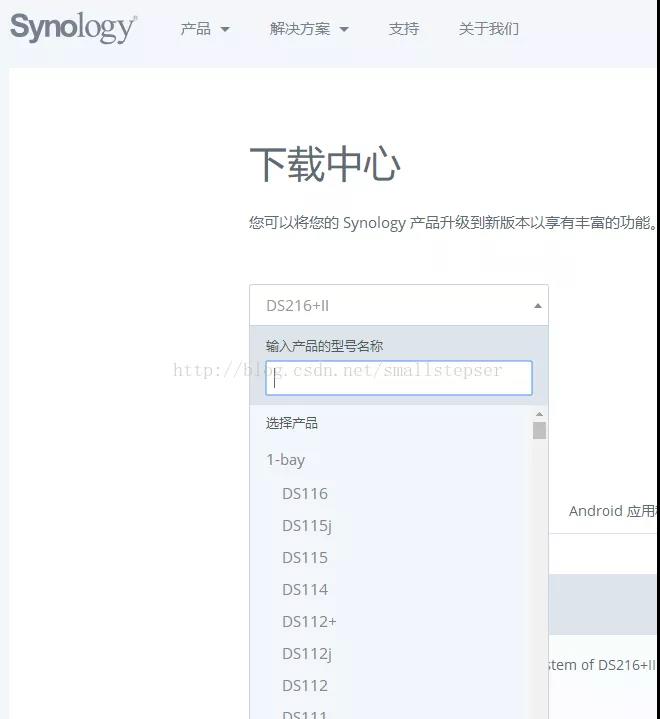Click the product list scrollbar thumb
This screenshot has height=719, width=660.
click(x=539, y=431)
